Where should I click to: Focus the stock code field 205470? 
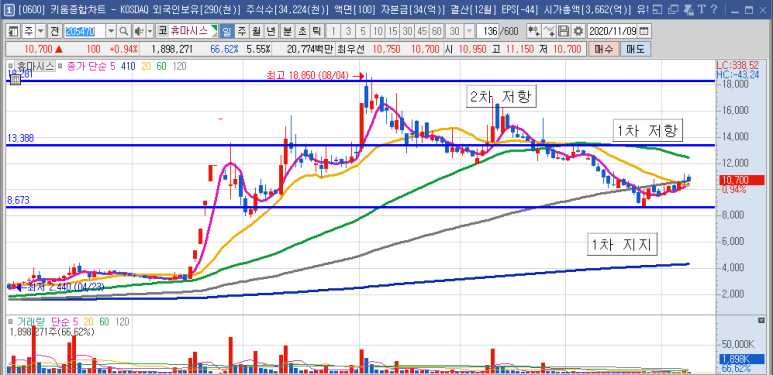[85, 32]
